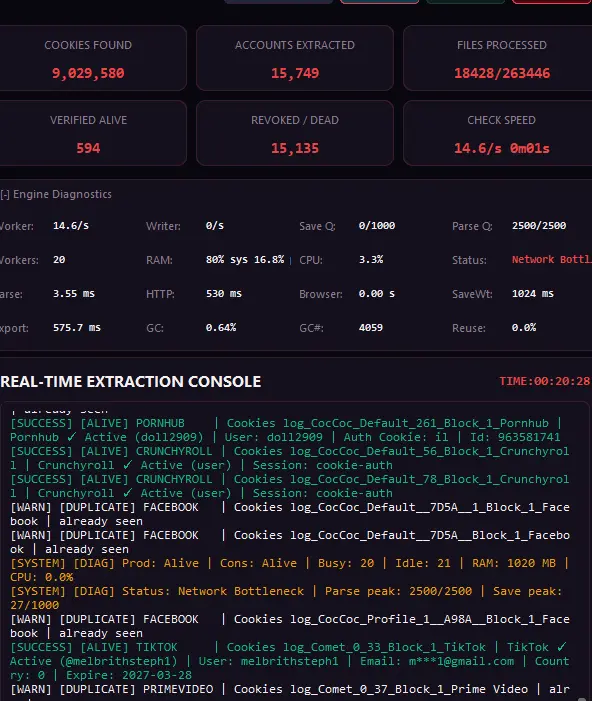Click the red Network Bottleneck status value

(x=552, y=260)
